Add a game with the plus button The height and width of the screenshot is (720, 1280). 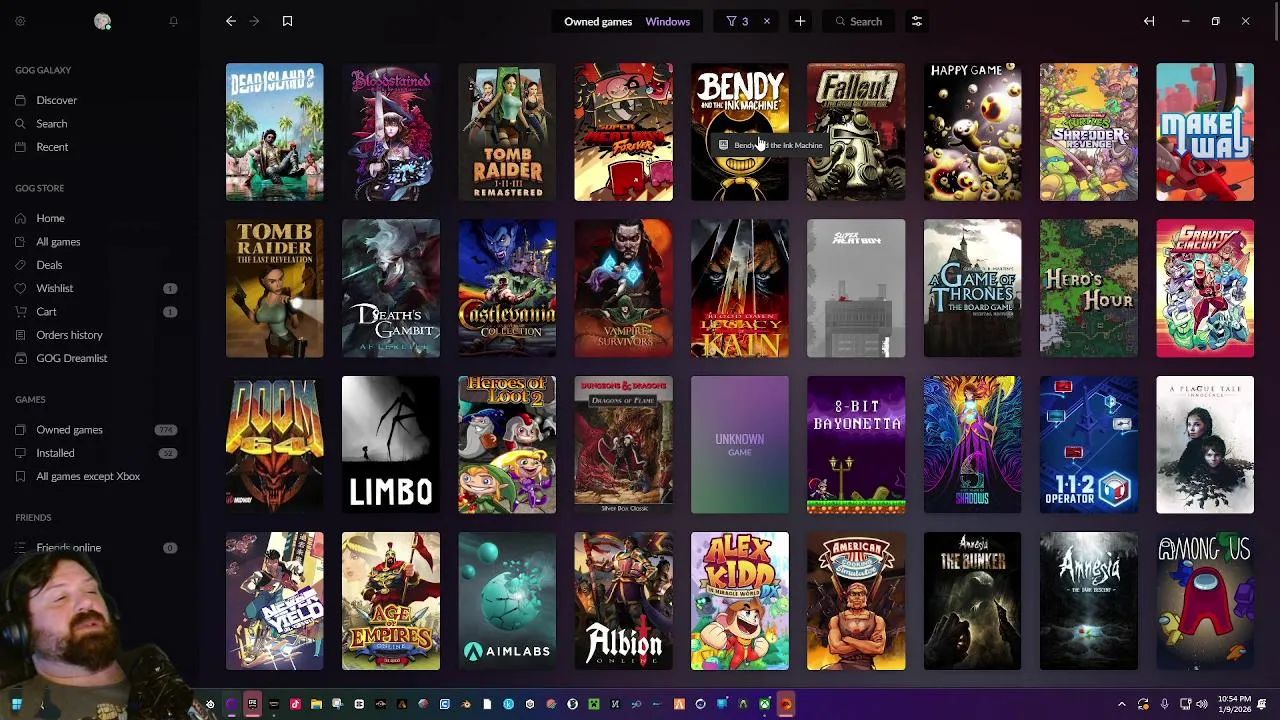click(x=800, y=21)
